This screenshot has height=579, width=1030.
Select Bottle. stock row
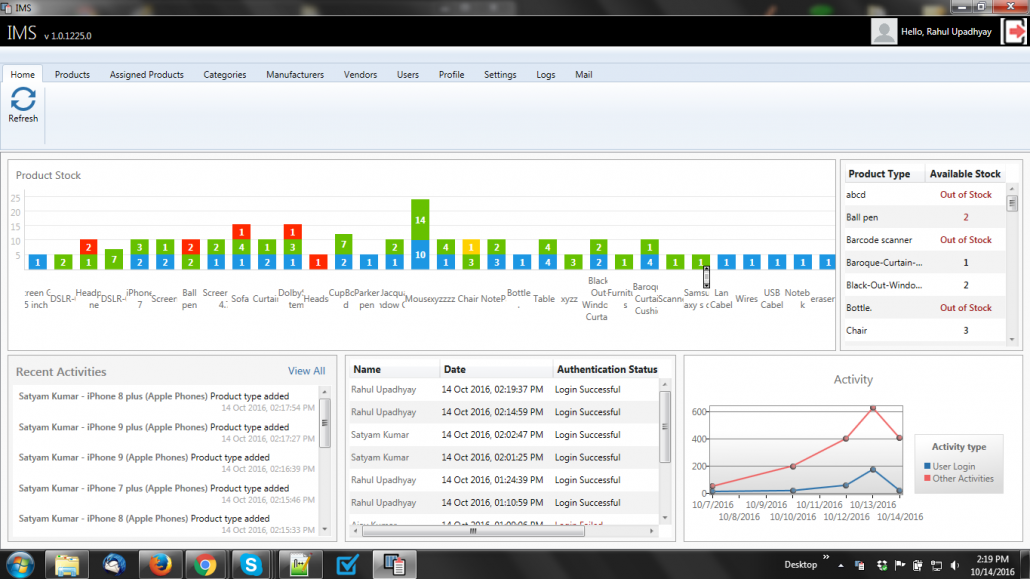924,308
